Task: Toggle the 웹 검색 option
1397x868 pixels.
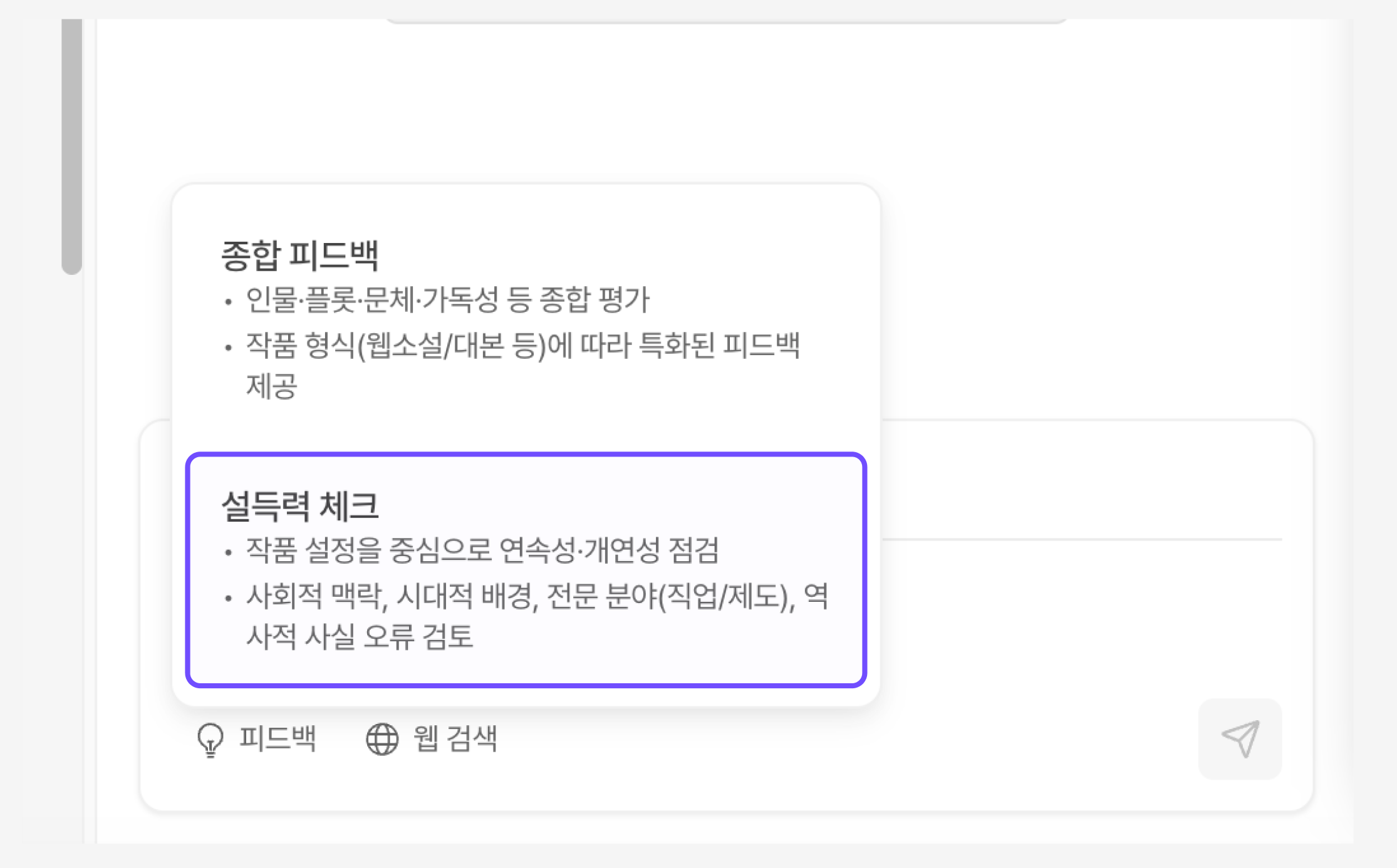Action: pyautogui.click(x=432, y=739)
